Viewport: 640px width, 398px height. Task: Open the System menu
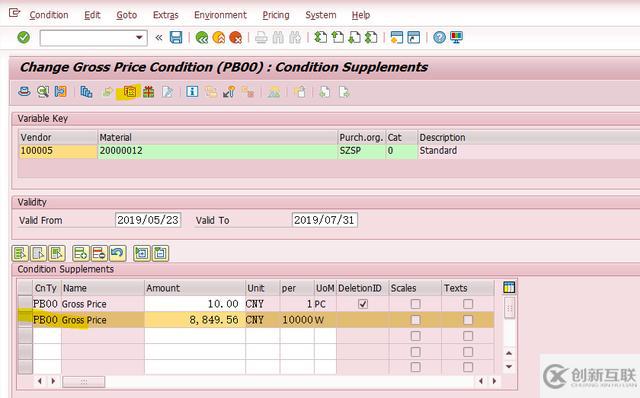tap(321, 15)
